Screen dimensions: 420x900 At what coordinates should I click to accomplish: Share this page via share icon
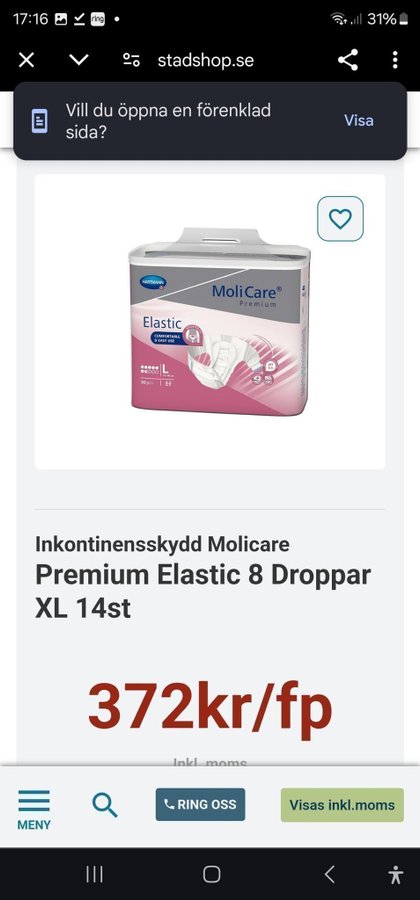348,60
